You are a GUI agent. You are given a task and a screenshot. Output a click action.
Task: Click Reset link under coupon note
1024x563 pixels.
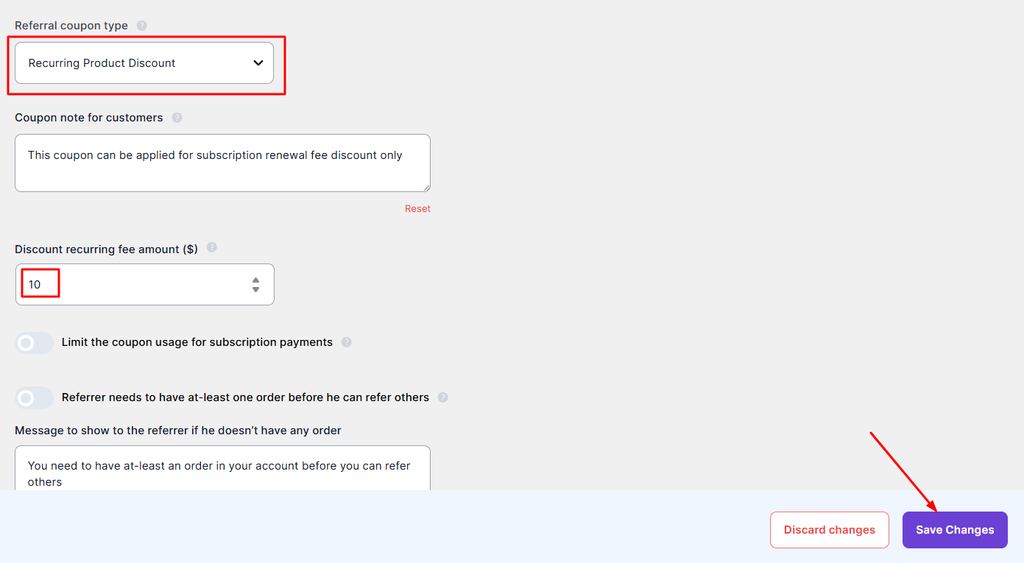[x=417, y=208]
